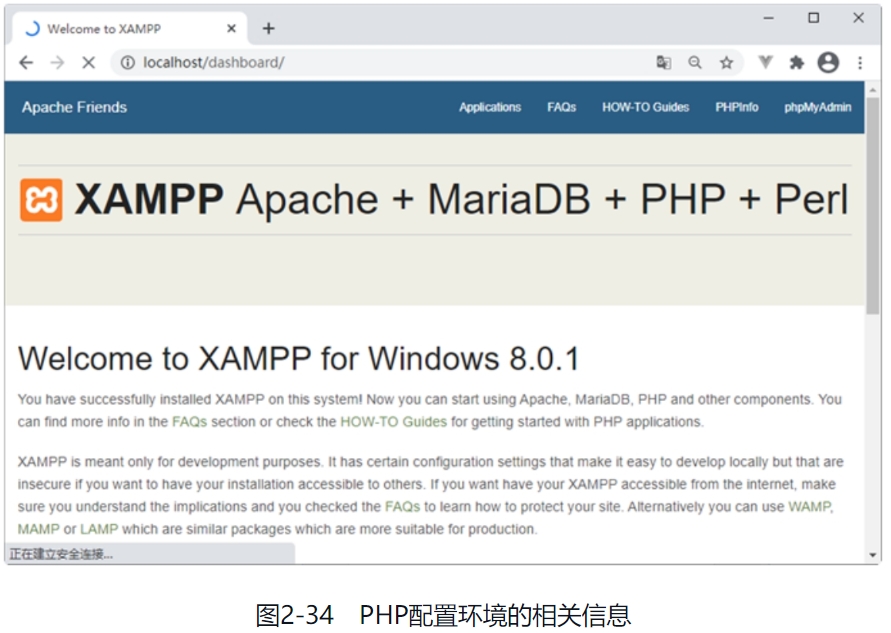Viewport: 891px width, 633px height.
Task: Click the XAMPP orange logo
Action: point(41,200)
